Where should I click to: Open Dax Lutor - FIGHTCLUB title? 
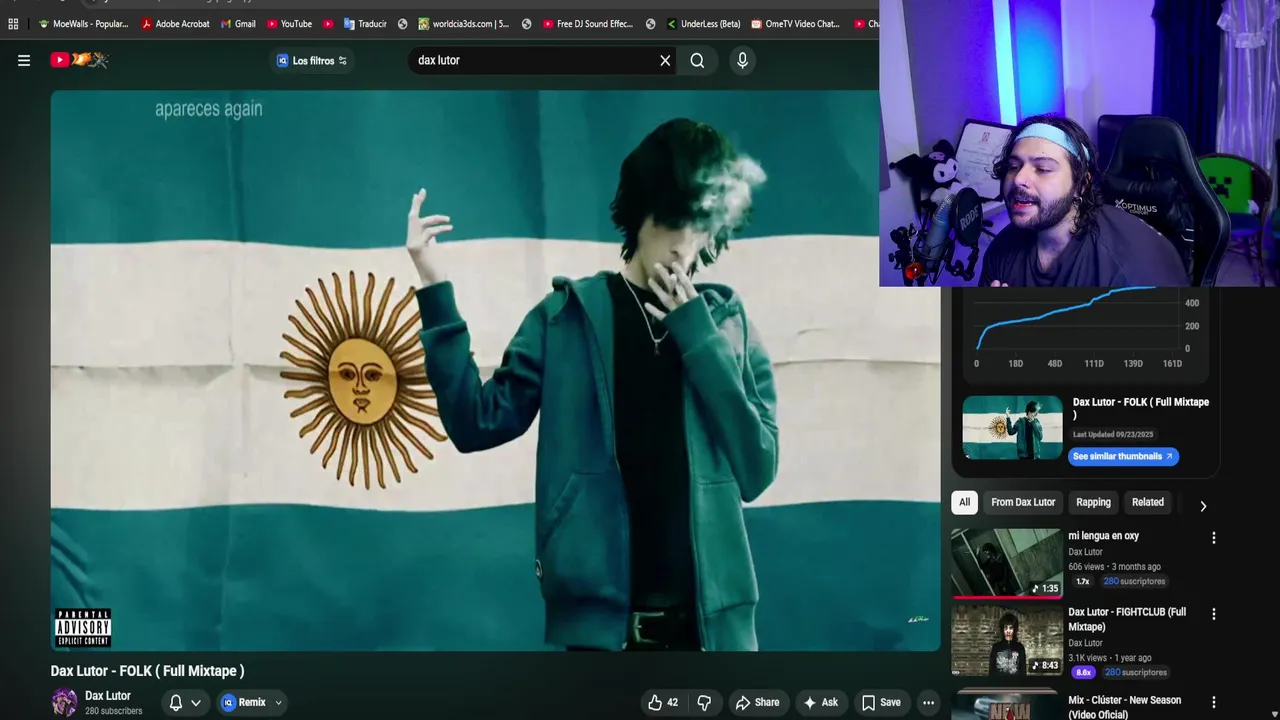click(x=1127, y=619)
